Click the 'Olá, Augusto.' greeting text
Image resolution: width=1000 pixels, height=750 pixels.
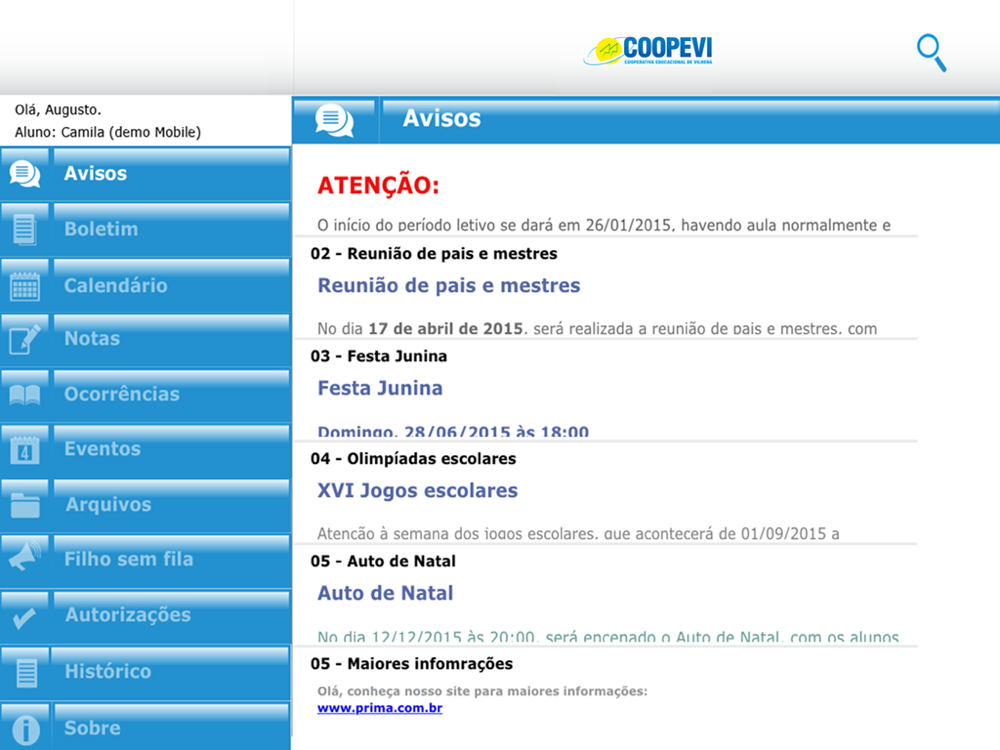click(58, 110)
